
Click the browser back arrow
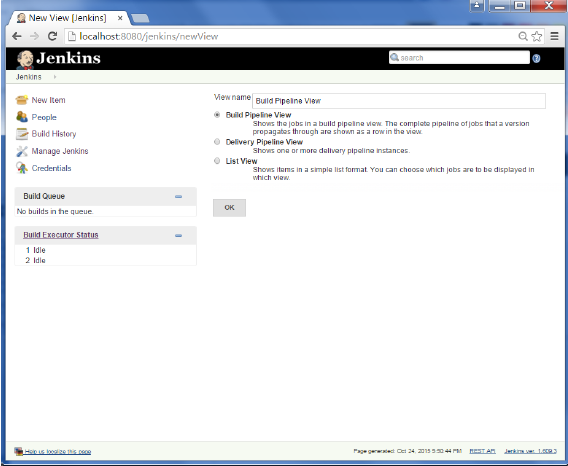pos(17,36)
